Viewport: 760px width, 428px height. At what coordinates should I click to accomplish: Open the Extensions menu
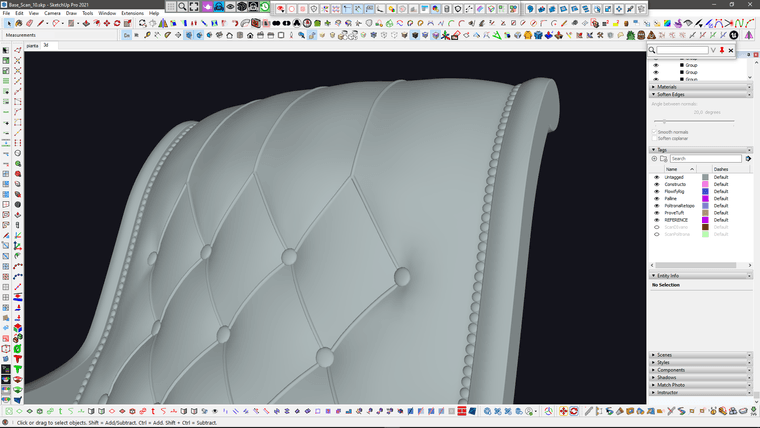pyautogui.click(x=132, y=13)
